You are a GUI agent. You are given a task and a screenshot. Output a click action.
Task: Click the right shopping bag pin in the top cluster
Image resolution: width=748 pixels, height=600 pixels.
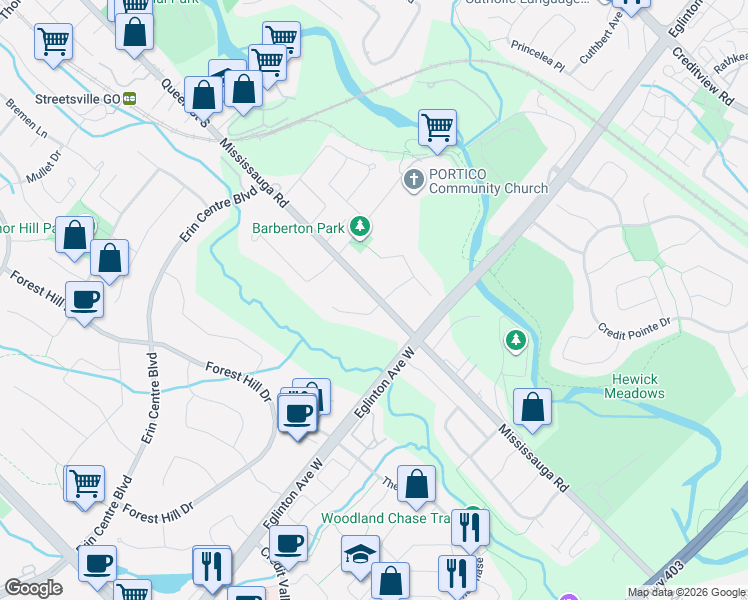click(243, 91)
